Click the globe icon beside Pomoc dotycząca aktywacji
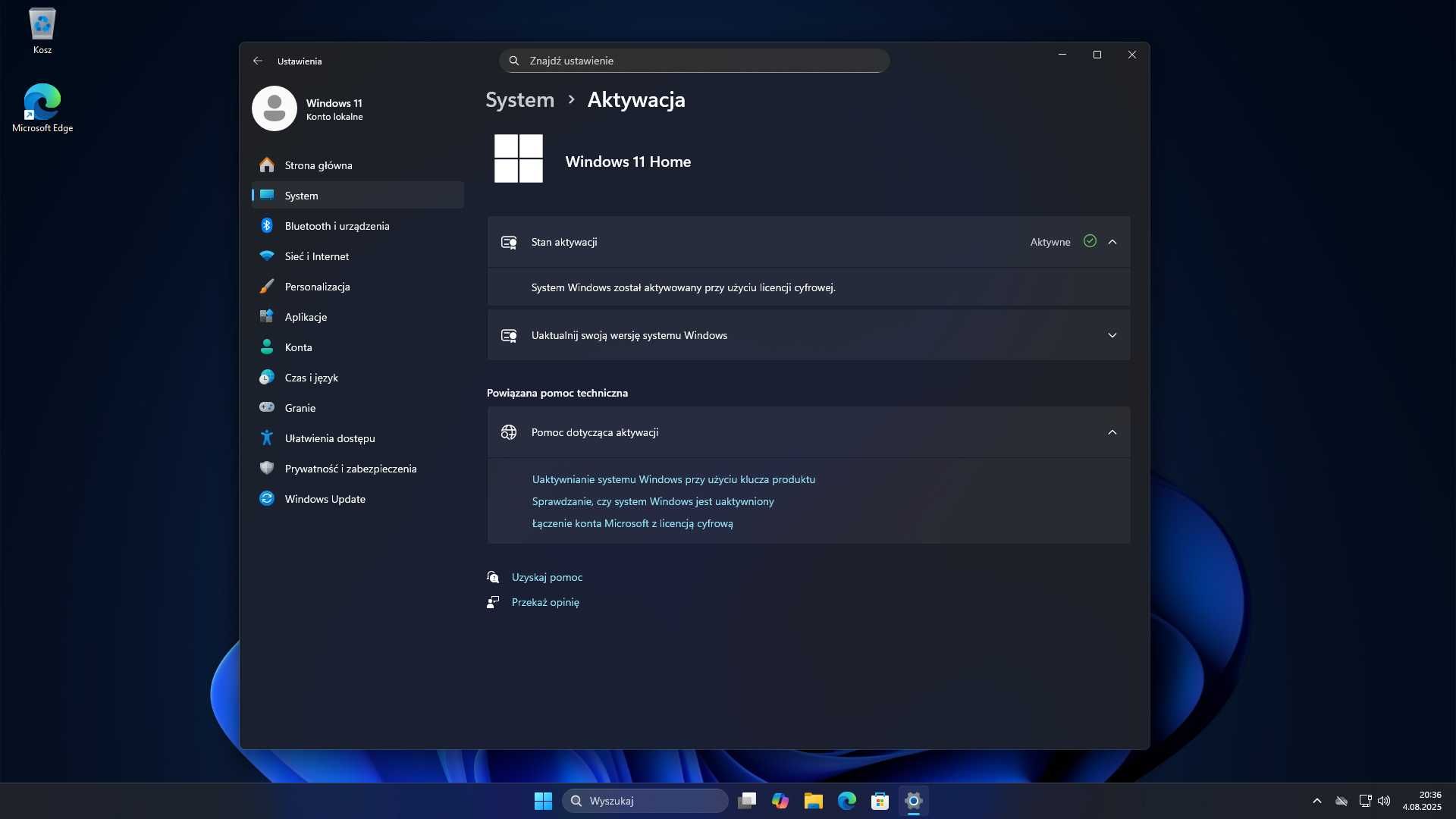Screen dimensions: 1456x819 point(509,432)
